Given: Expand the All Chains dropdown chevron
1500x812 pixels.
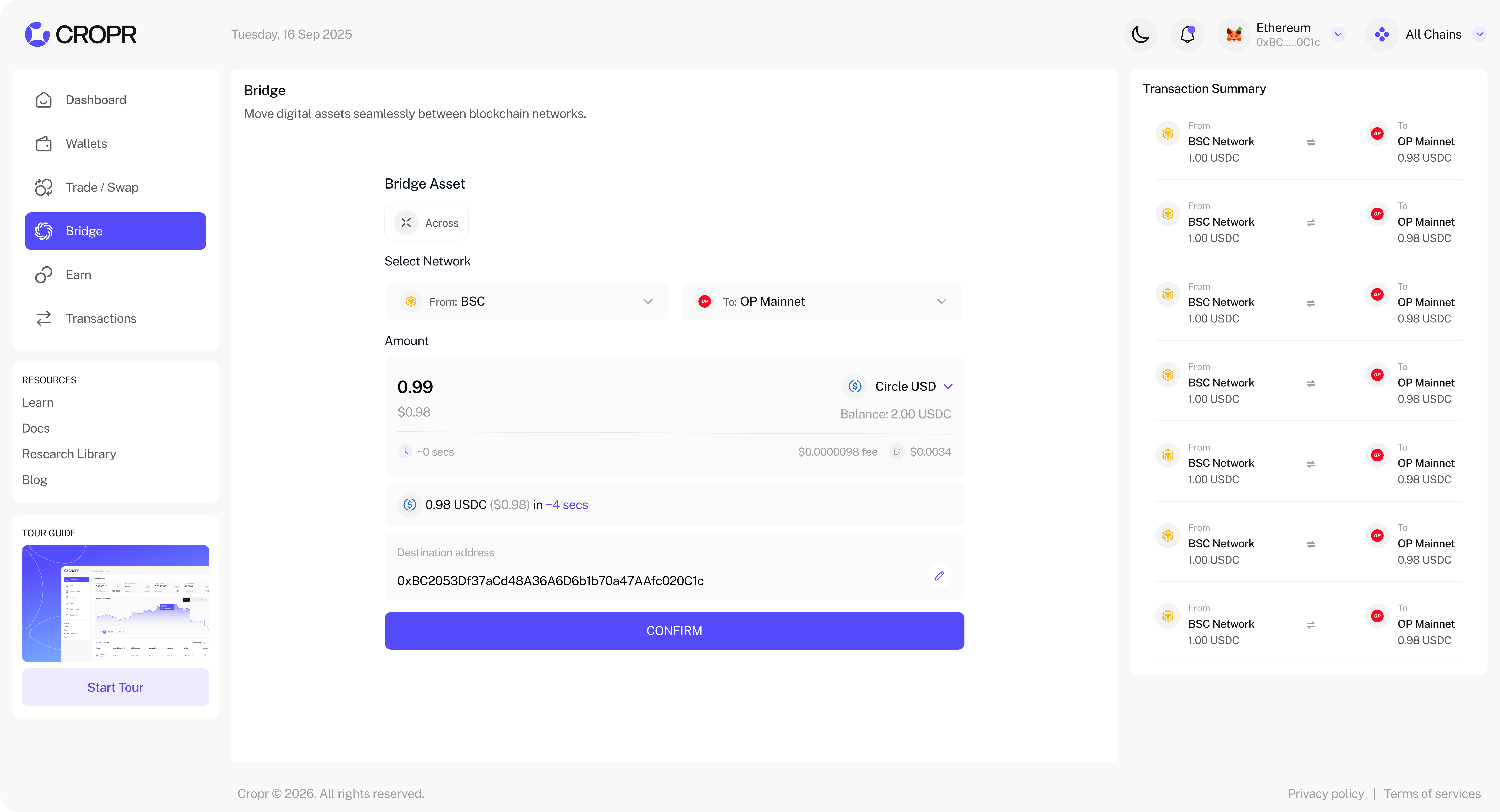Looking at the screenshot, I should [1480, 34].
